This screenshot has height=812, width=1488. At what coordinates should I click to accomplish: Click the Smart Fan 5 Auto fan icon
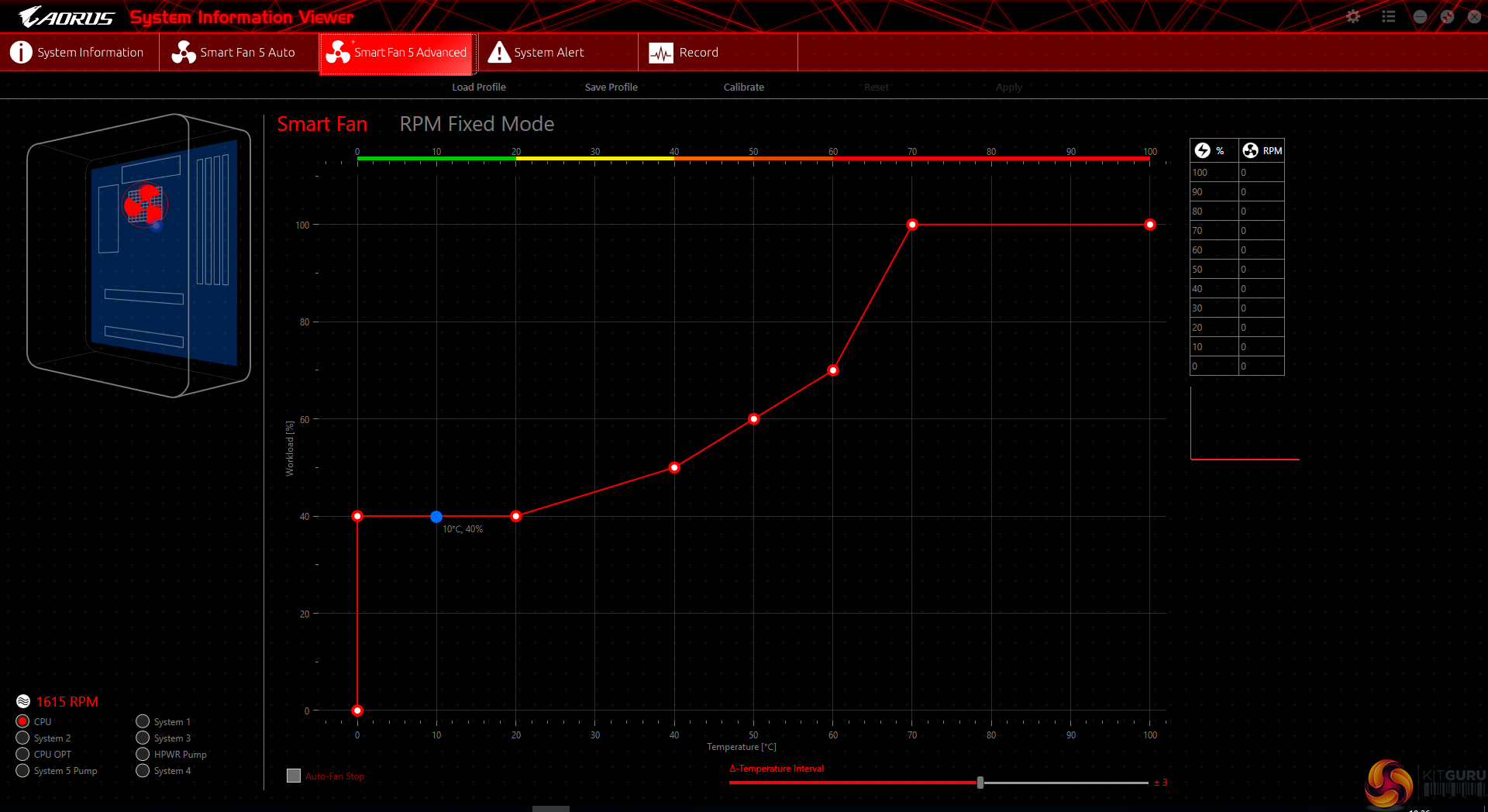click(x=184, y=52)
